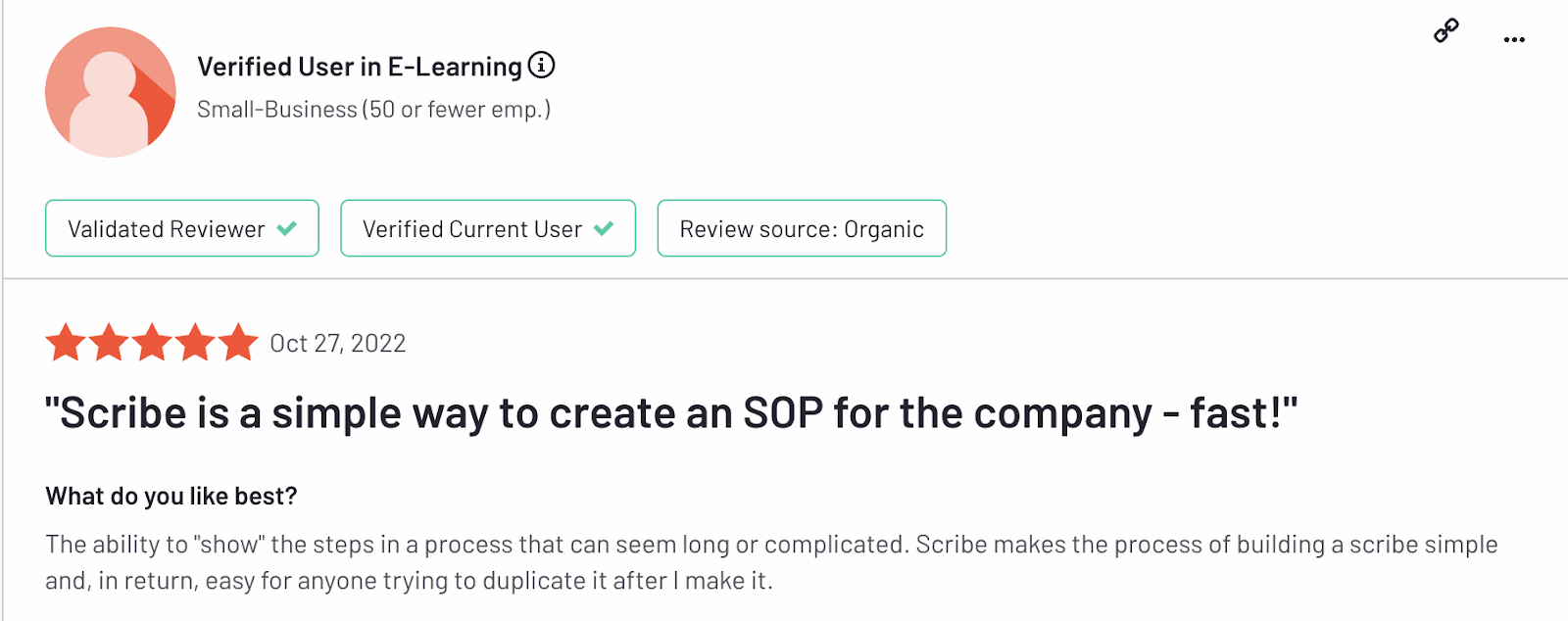Viewport: 1568px width, 621px height.
Task: Select the second rating star
Action: pyautogui.click(x=109, y=343)
